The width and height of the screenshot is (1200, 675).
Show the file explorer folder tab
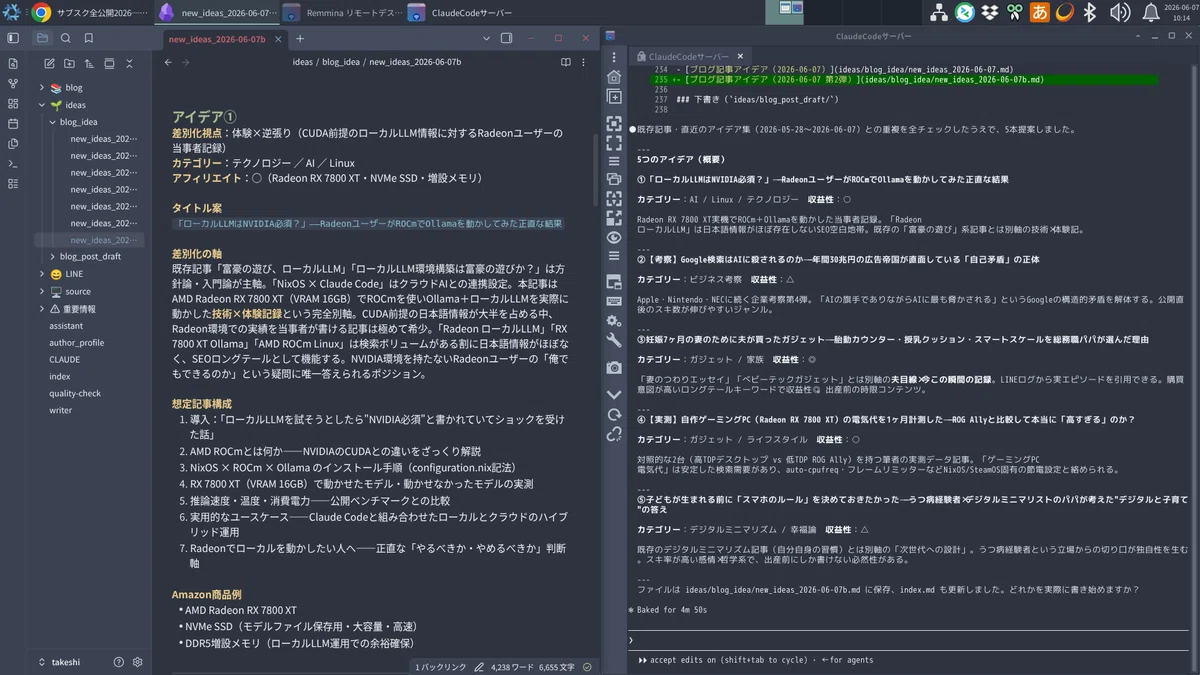[x=42, y=38]
